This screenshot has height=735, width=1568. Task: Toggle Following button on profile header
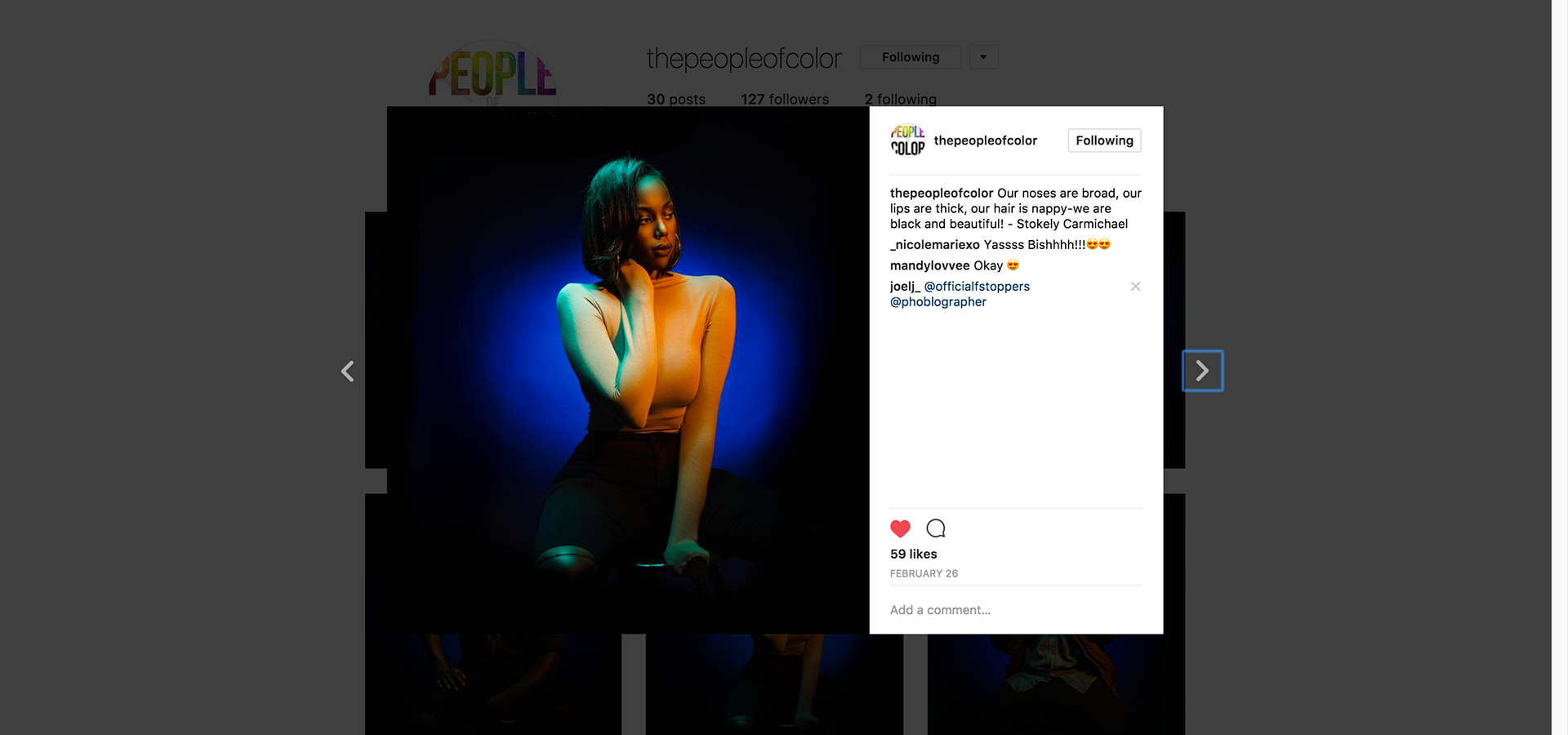[911, 57]
